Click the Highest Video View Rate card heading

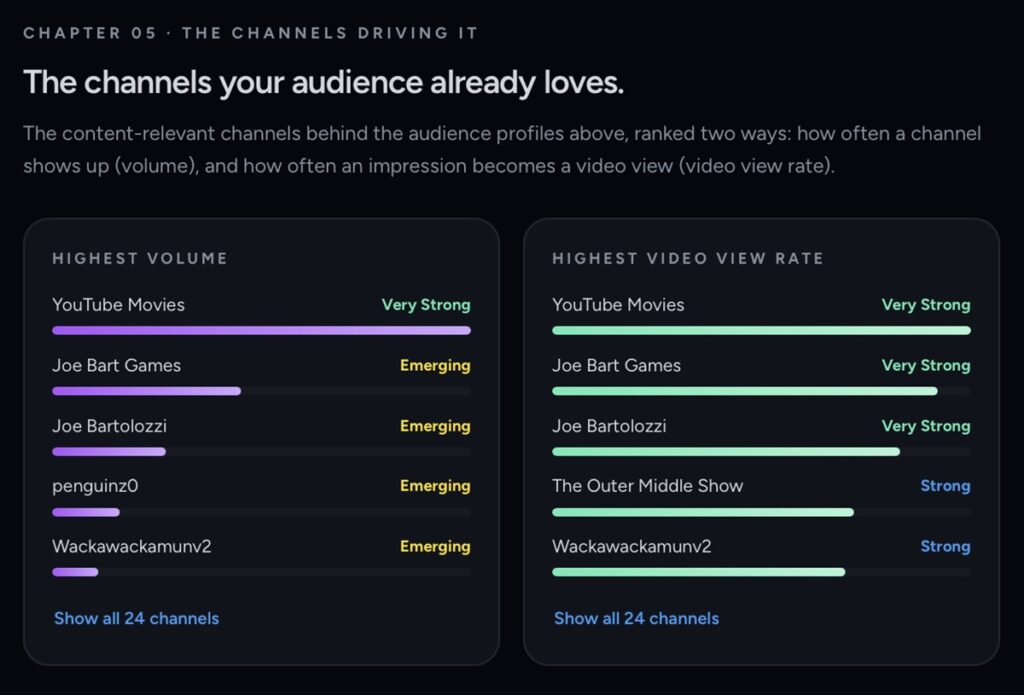coord(688,259)
